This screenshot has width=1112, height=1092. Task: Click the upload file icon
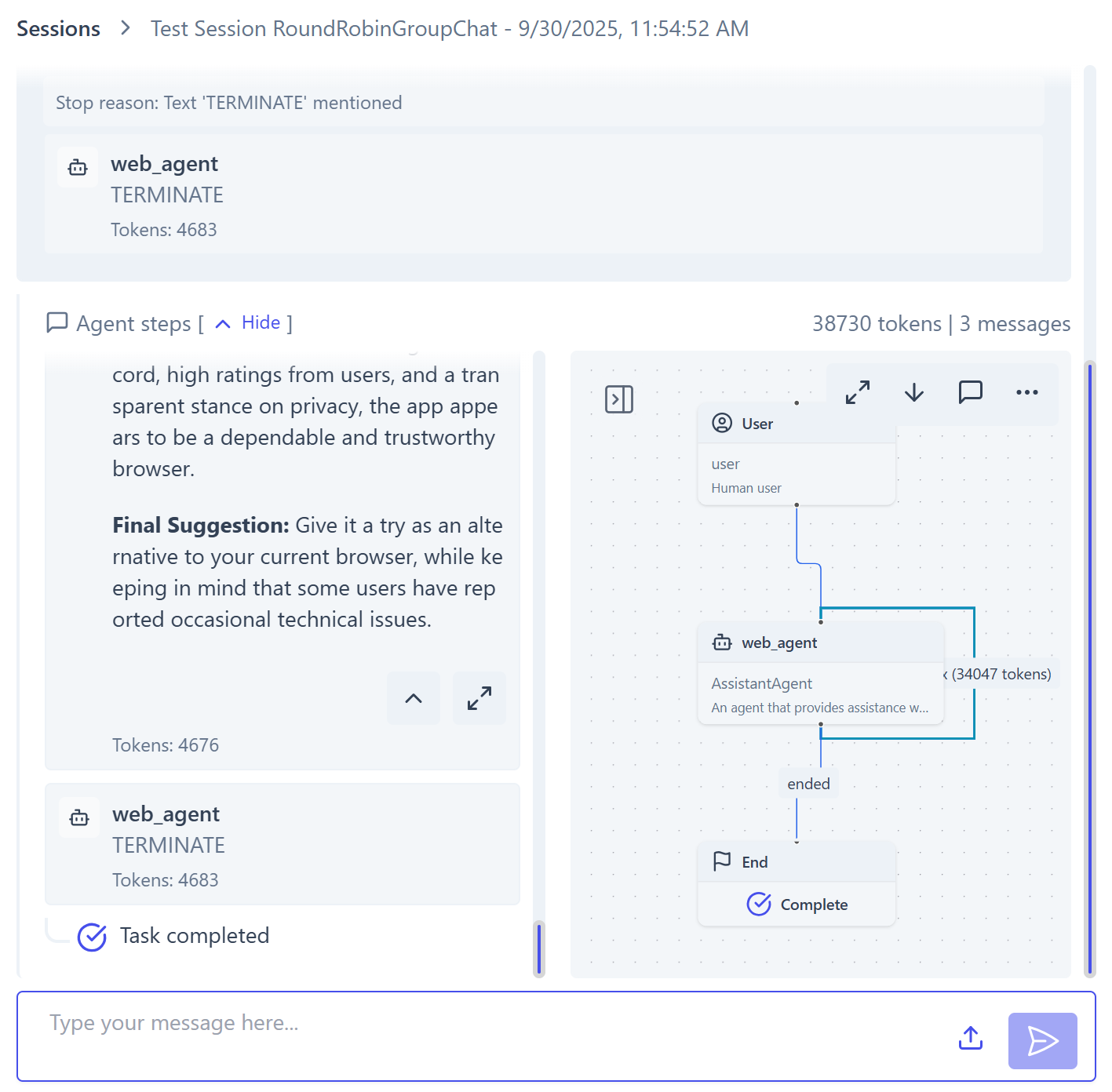click(971, 1038)
